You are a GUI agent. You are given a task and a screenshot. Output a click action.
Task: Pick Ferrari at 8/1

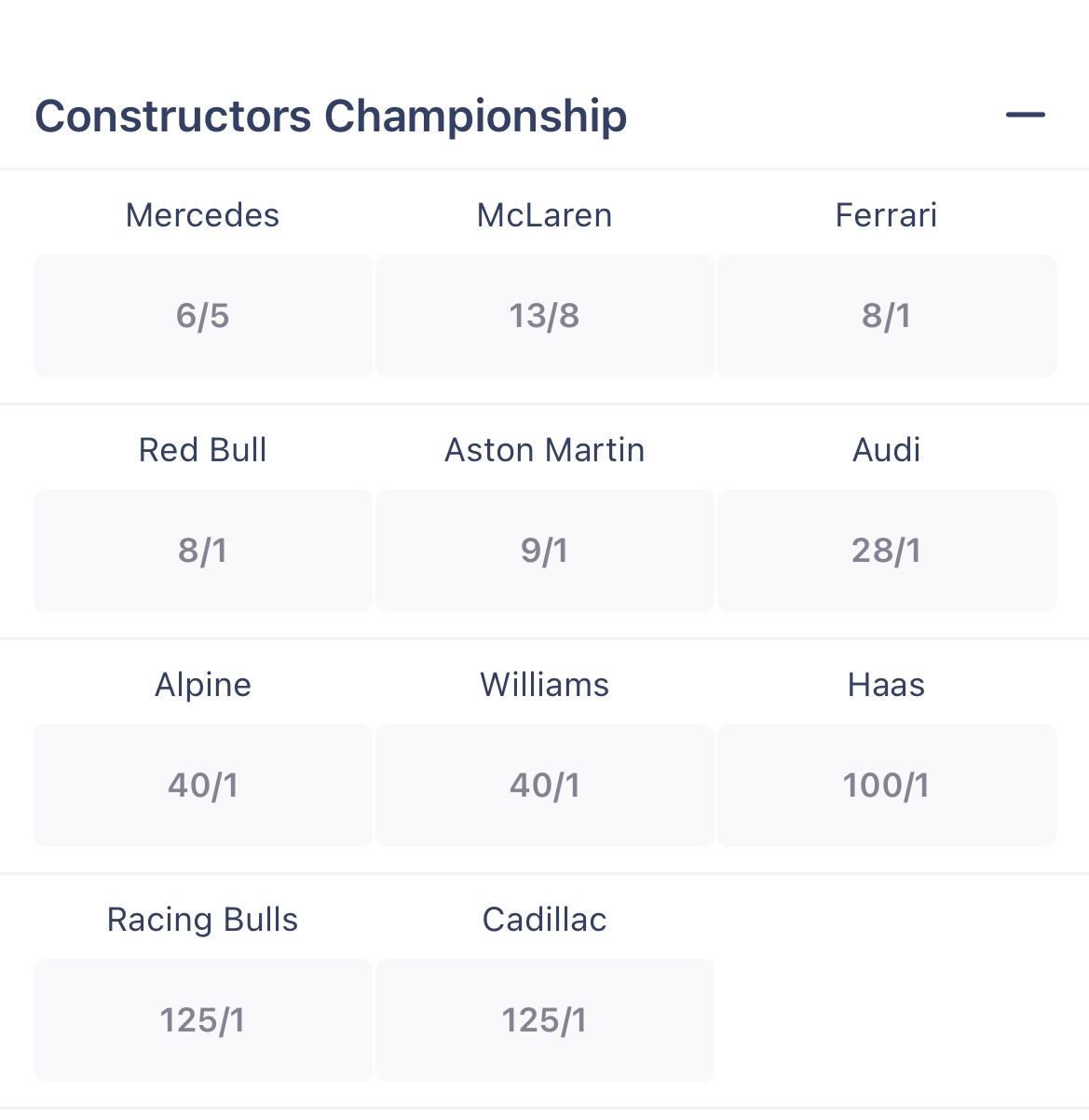(886, 316)
